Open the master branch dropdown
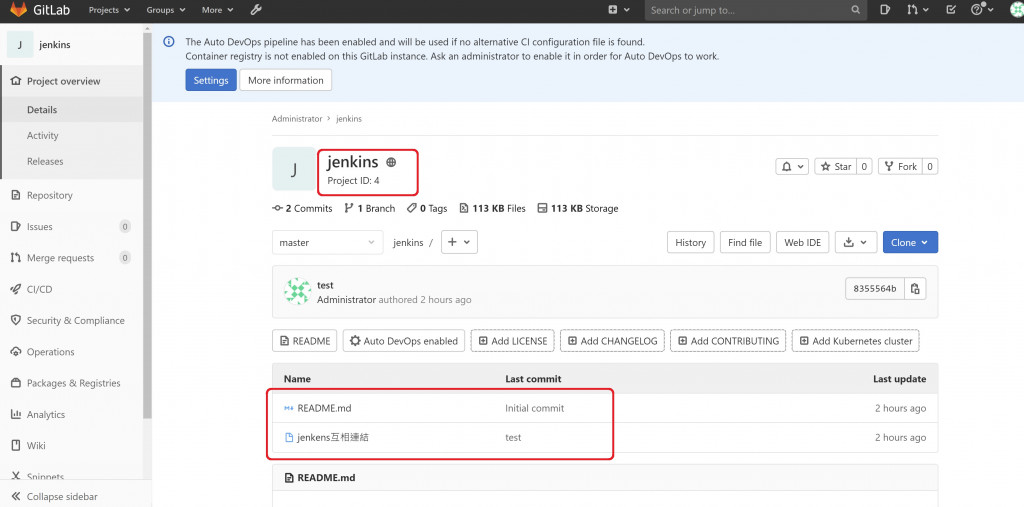The image size is (1024, 507). coord(328,242)
